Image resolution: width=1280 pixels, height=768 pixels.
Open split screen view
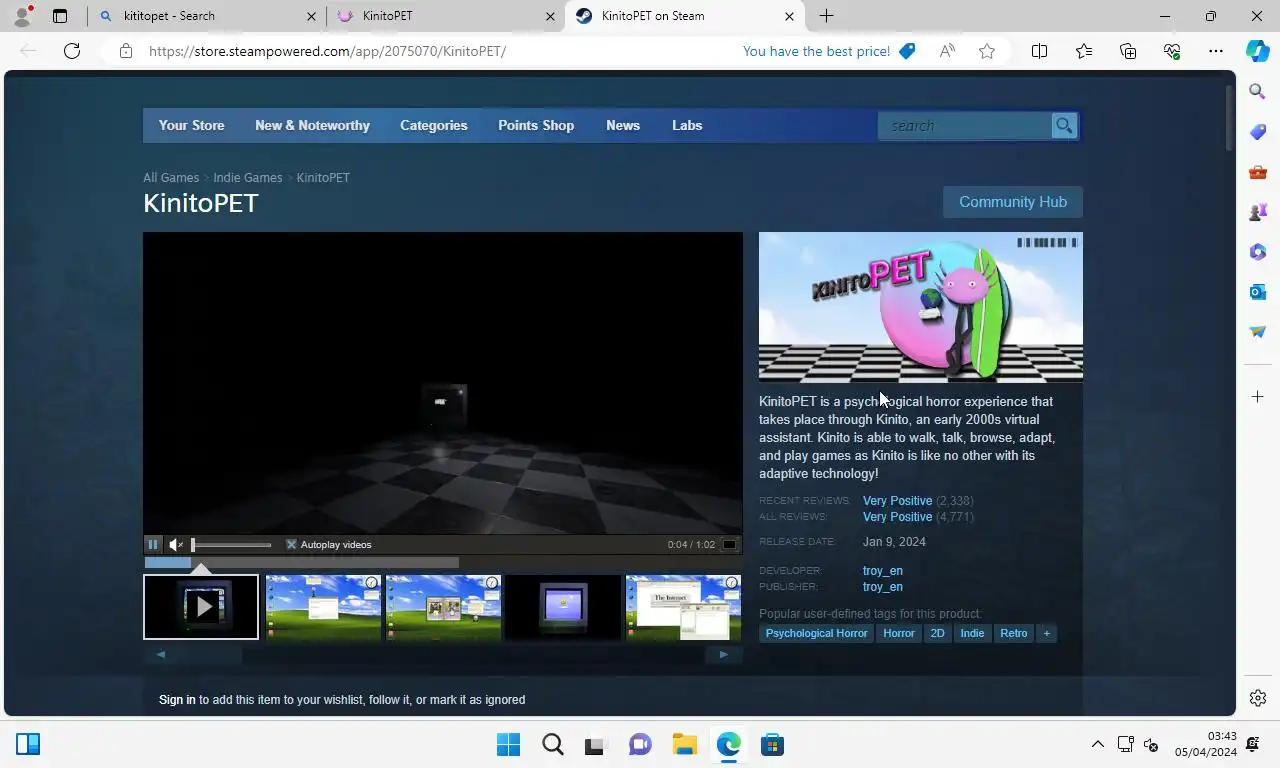(x=1039, y=51)
